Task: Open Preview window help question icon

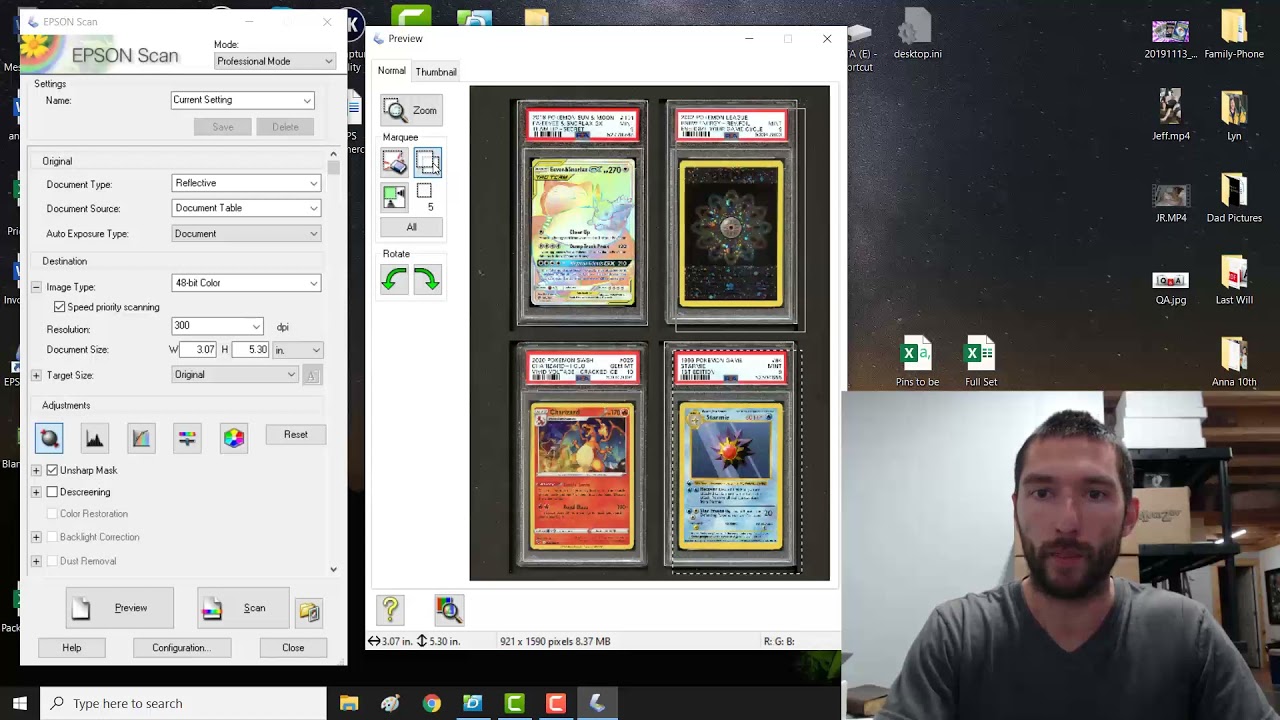Action: click(390, 609)
